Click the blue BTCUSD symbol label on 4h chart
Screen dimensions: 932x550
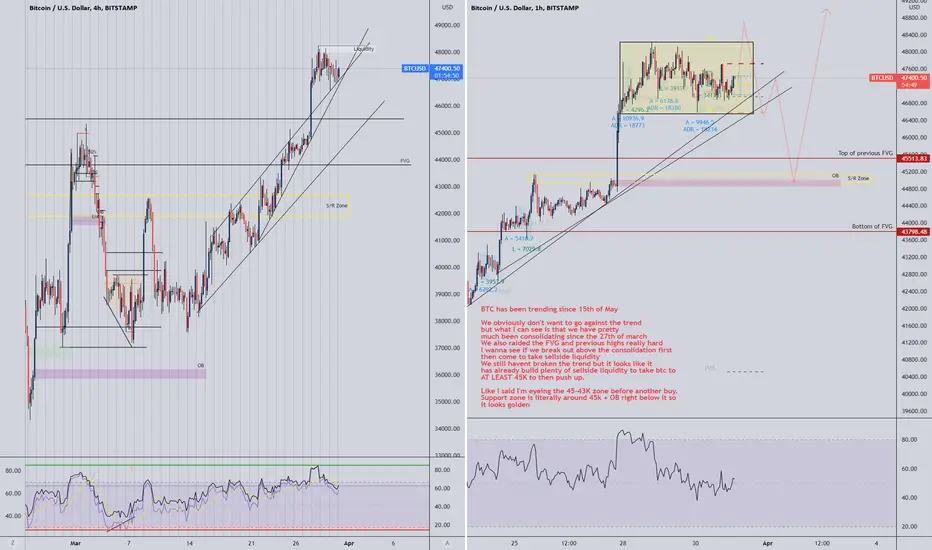tap(415, 69)
